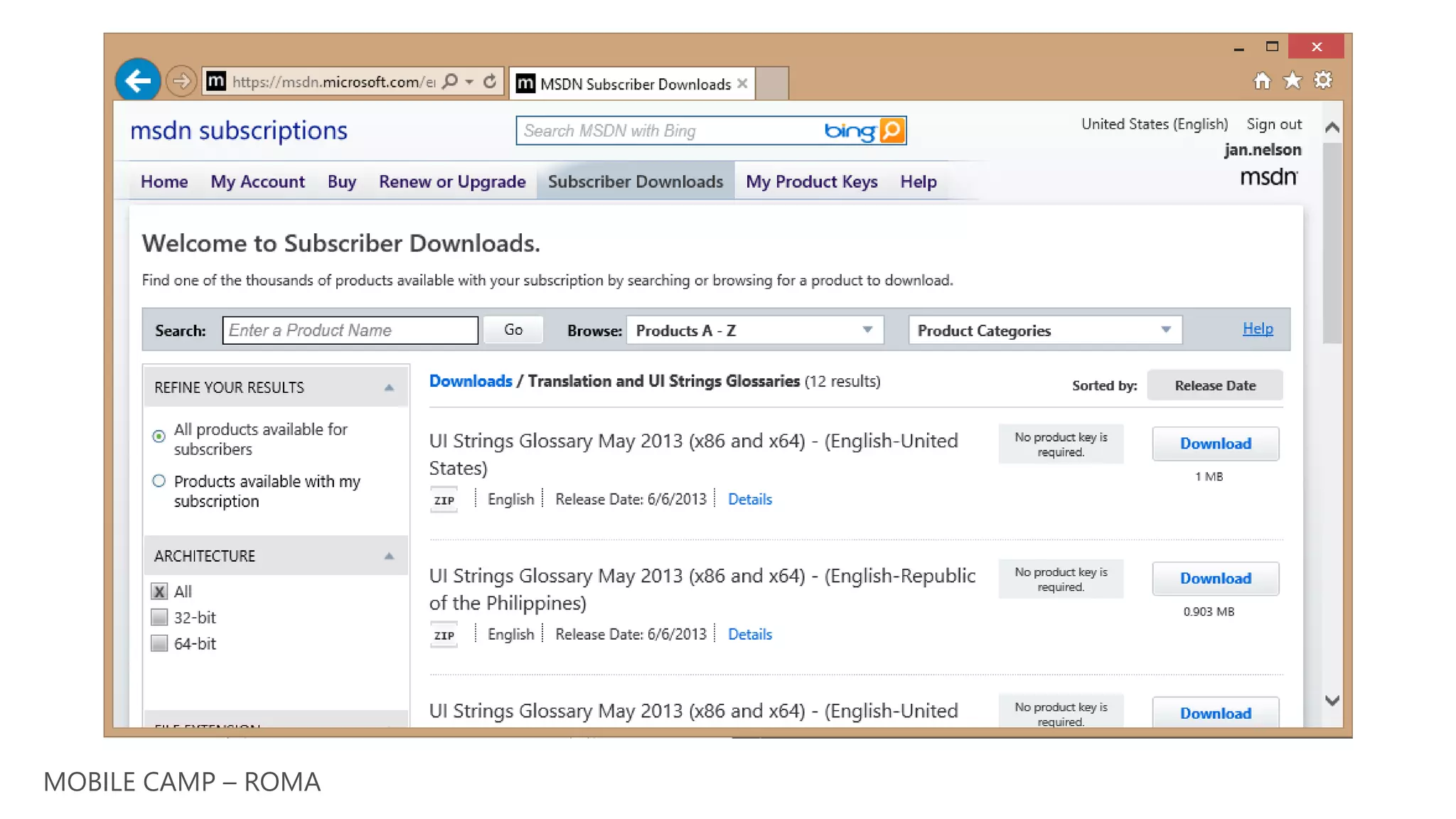
Task: Click the Bing search magnifier icon
Action: (892, 131)
